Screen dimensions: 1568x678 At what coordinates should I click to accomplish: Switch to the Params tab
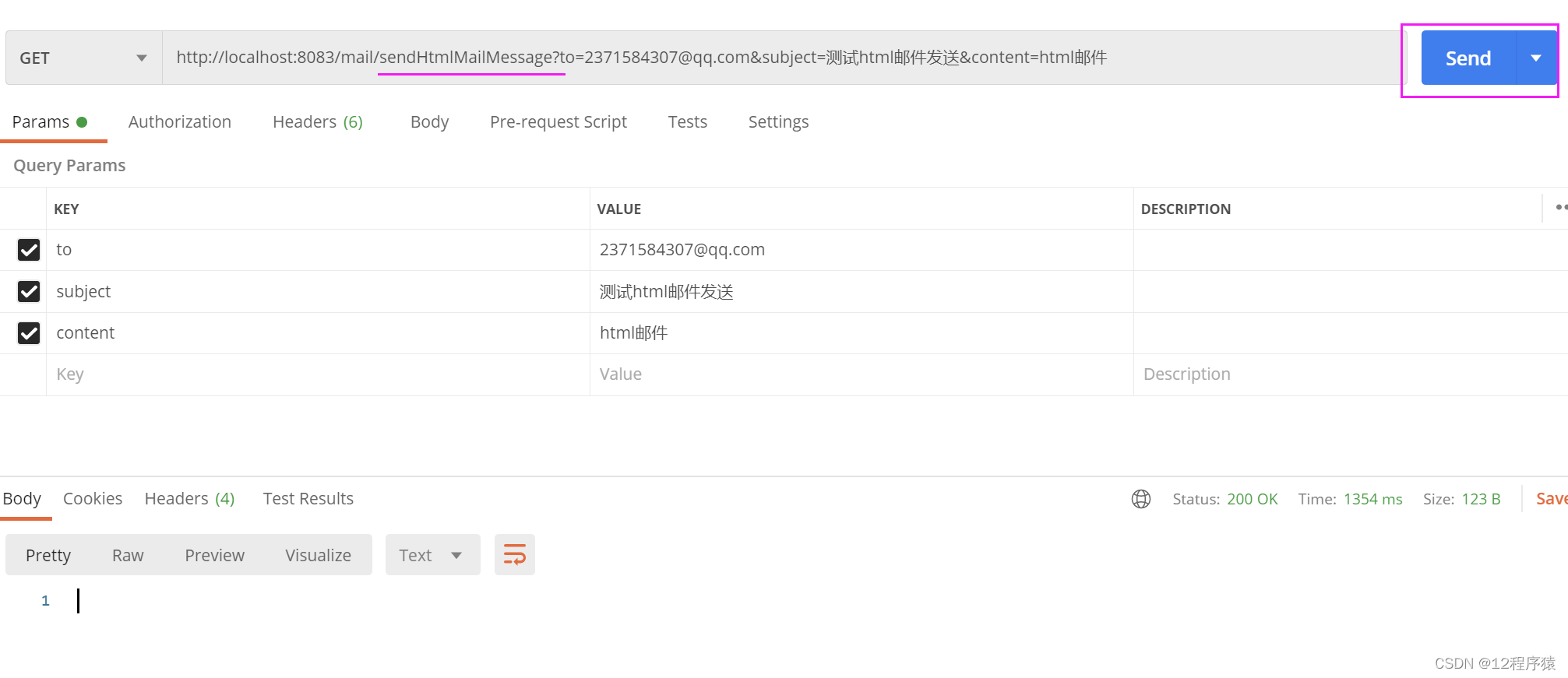click(x=50, y=122)
